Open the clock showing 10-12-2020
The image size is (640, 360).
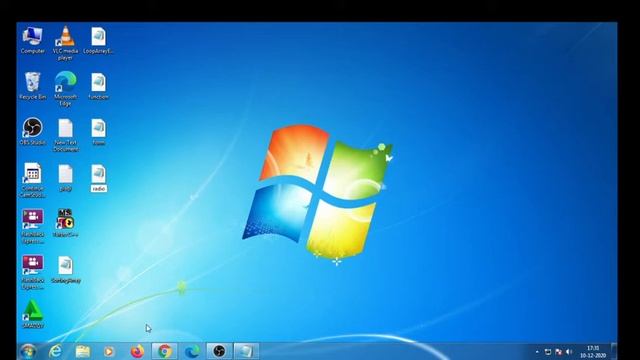[x=593, y=352]
